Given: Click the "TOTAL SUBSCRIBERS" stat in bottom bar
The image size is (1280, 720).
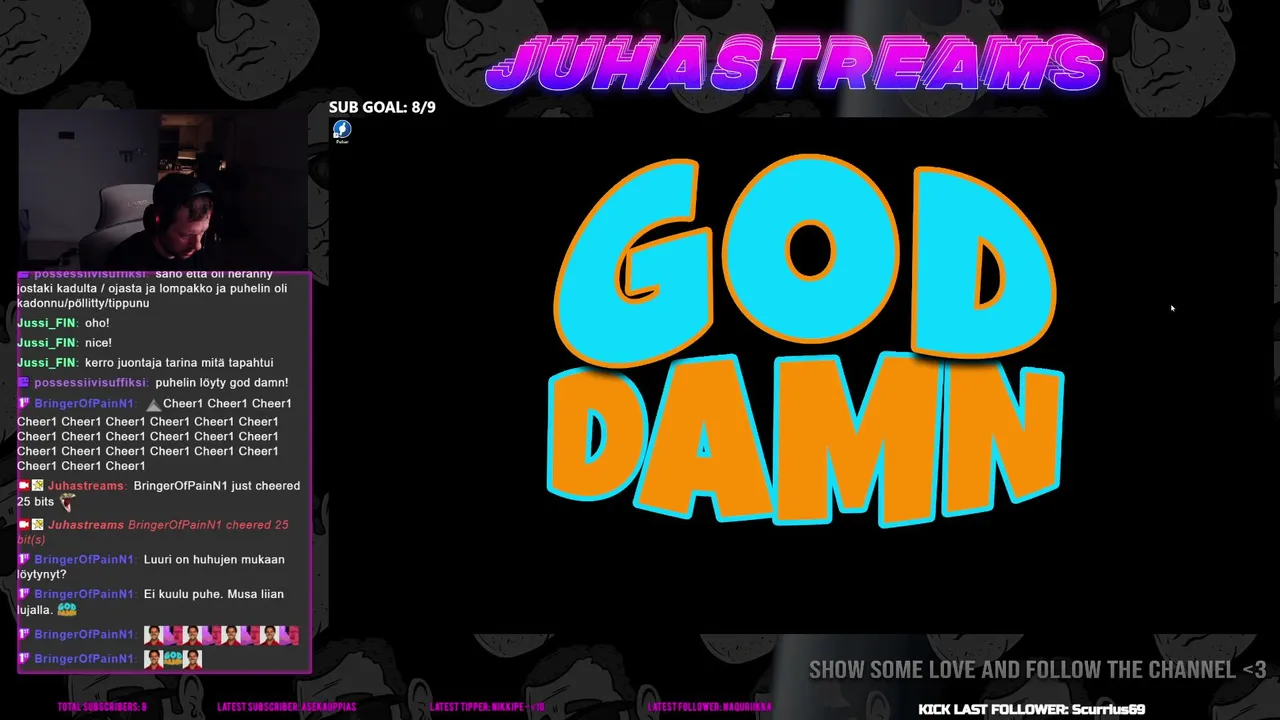Looking at the screenshot, I should coord(102,707).
